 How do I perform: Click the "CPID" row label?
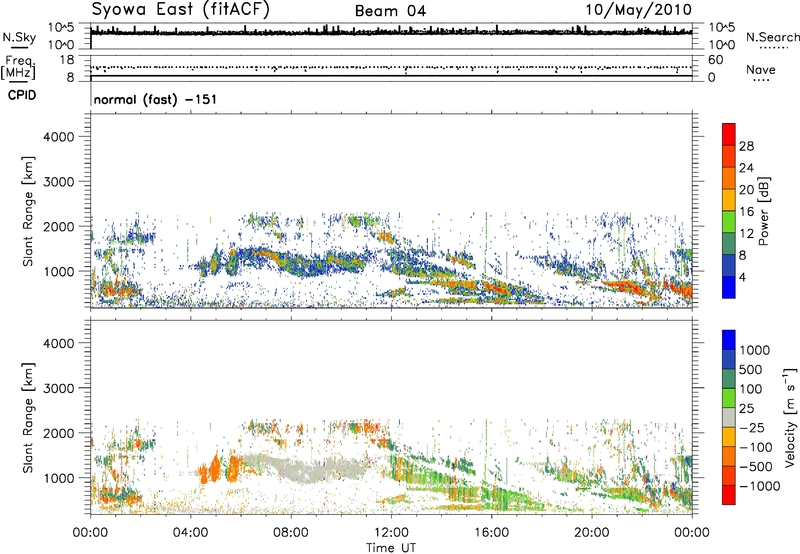coord(22,95)
